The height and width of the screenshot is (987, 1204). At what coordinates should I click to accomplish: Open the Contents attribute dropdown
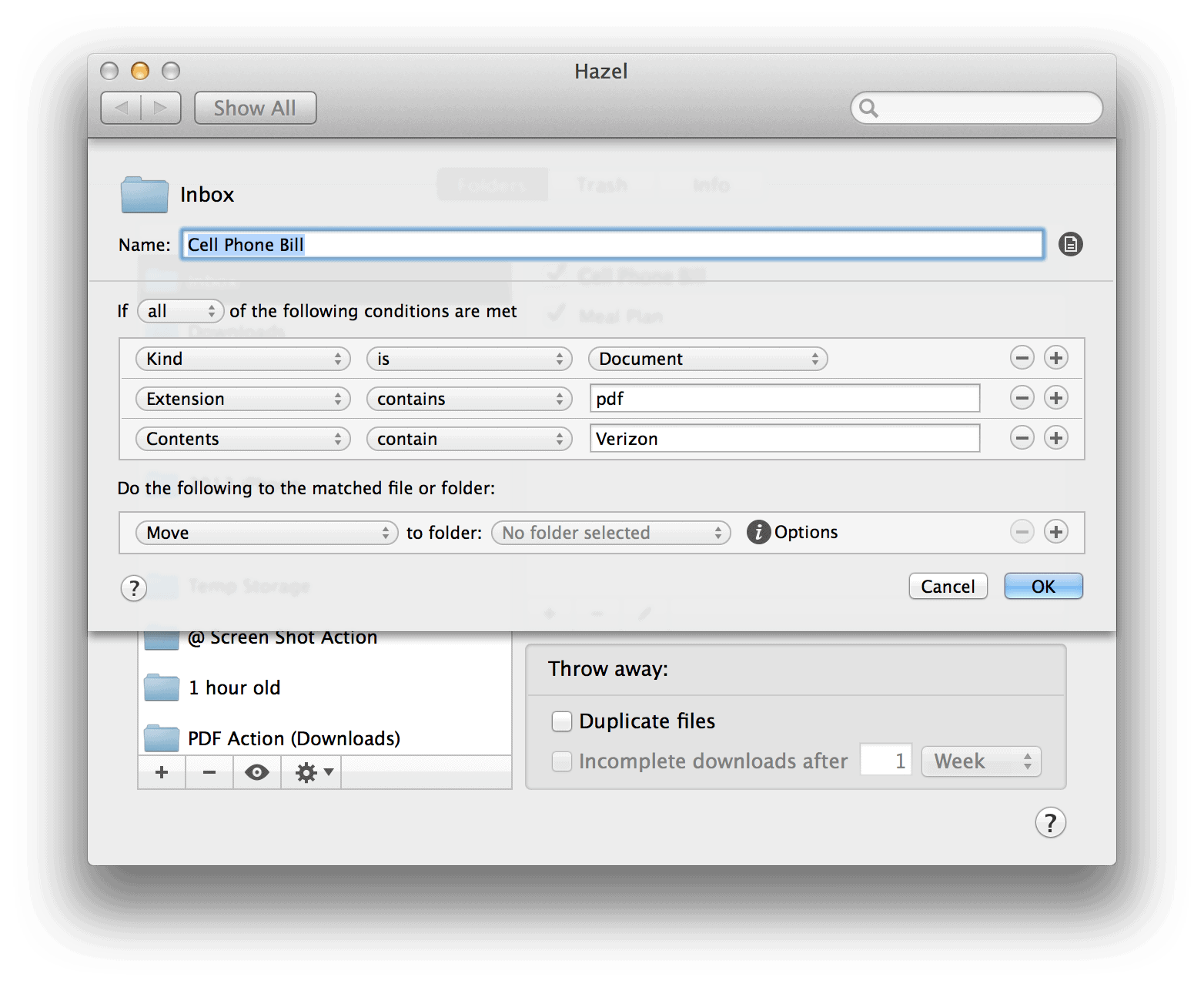pos(243,439)
